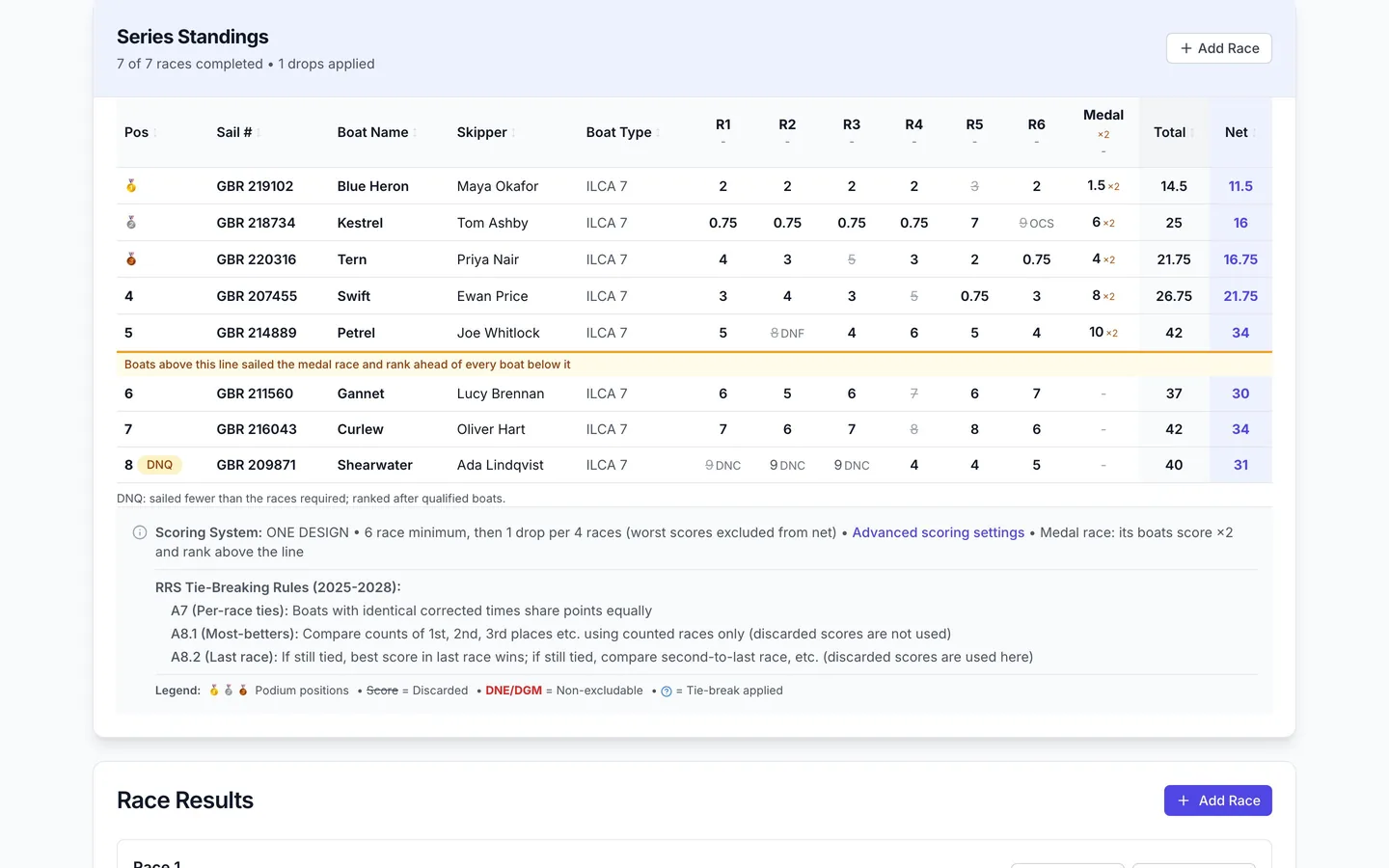The image size is (1389, 868).
Task: Click Petrel's discarded R2 score 8 DNF
Action: 787,334
